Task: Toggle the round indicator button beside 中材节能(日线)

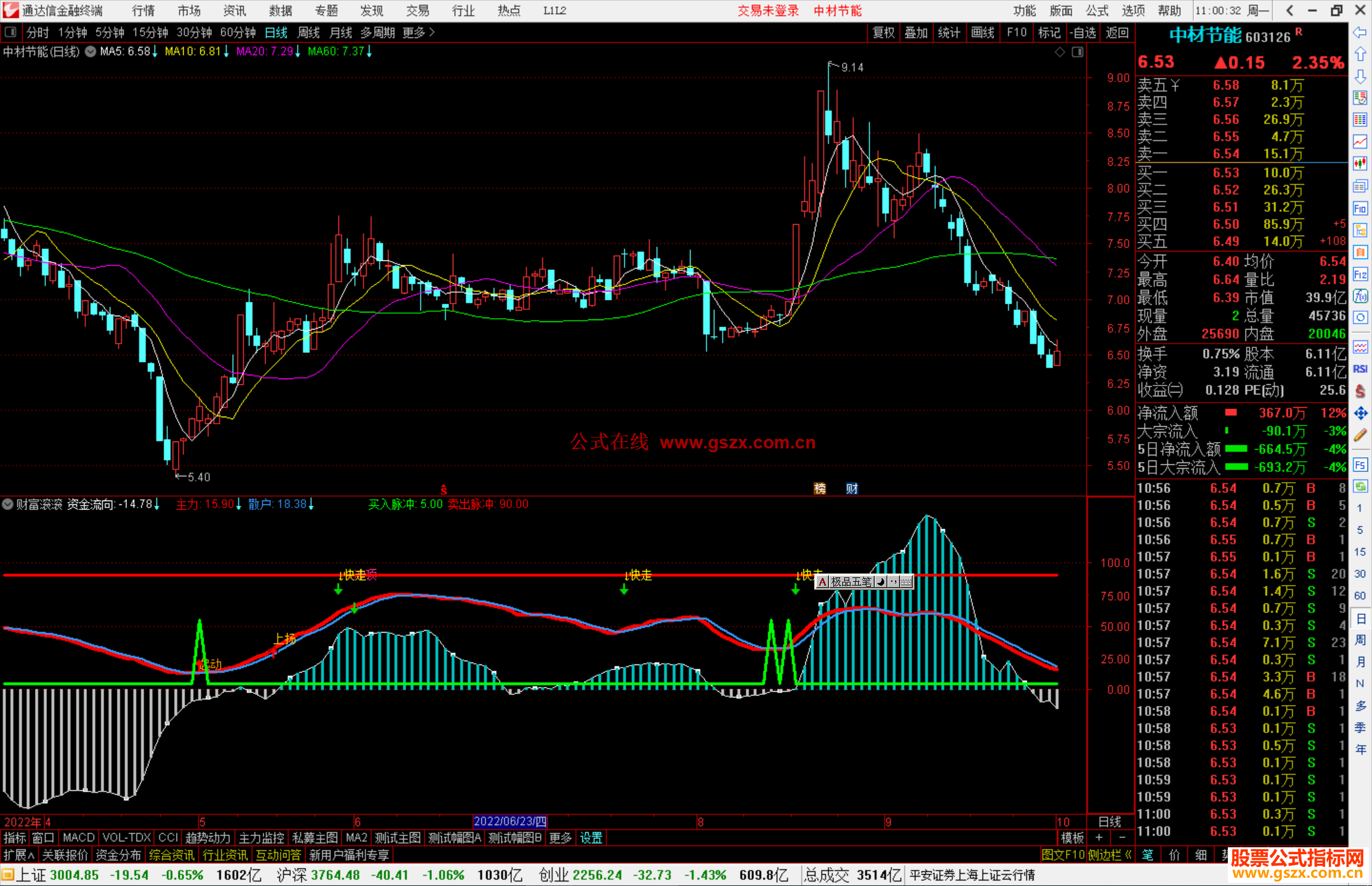Action: click(x=91, y=51)
